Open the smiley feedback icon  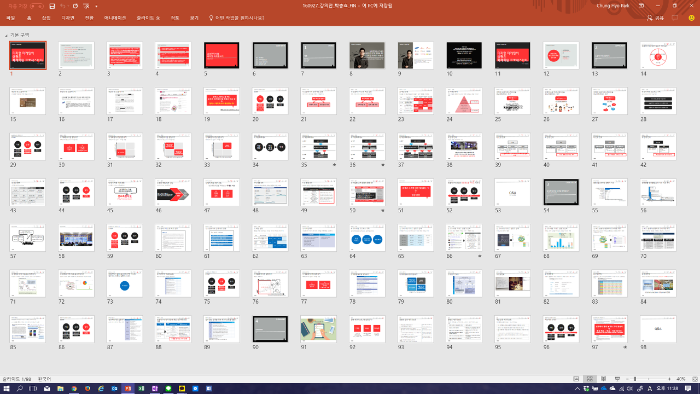692,18
